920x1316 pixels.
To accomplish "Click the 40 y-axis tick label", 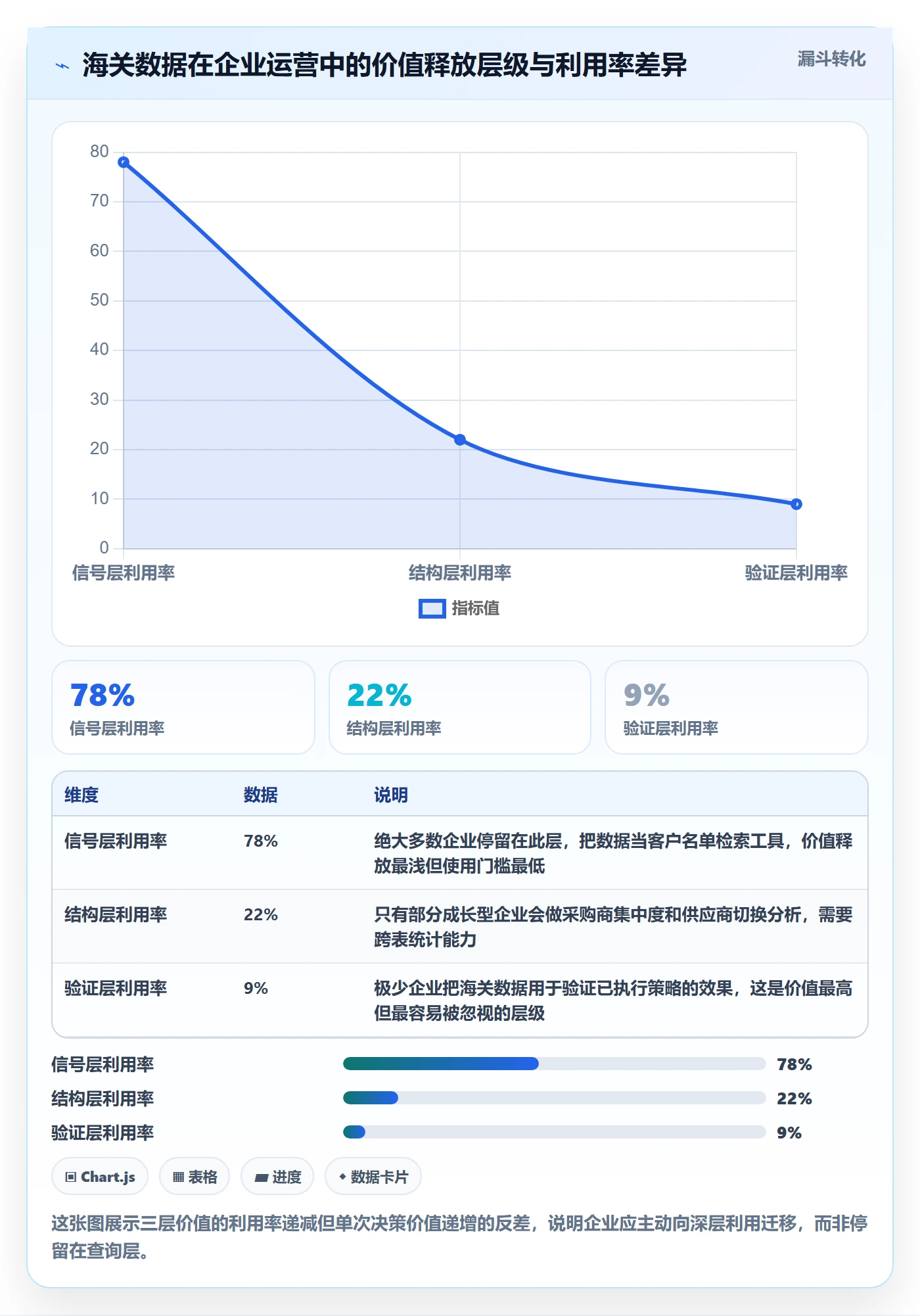I will [x=99, y=349].
